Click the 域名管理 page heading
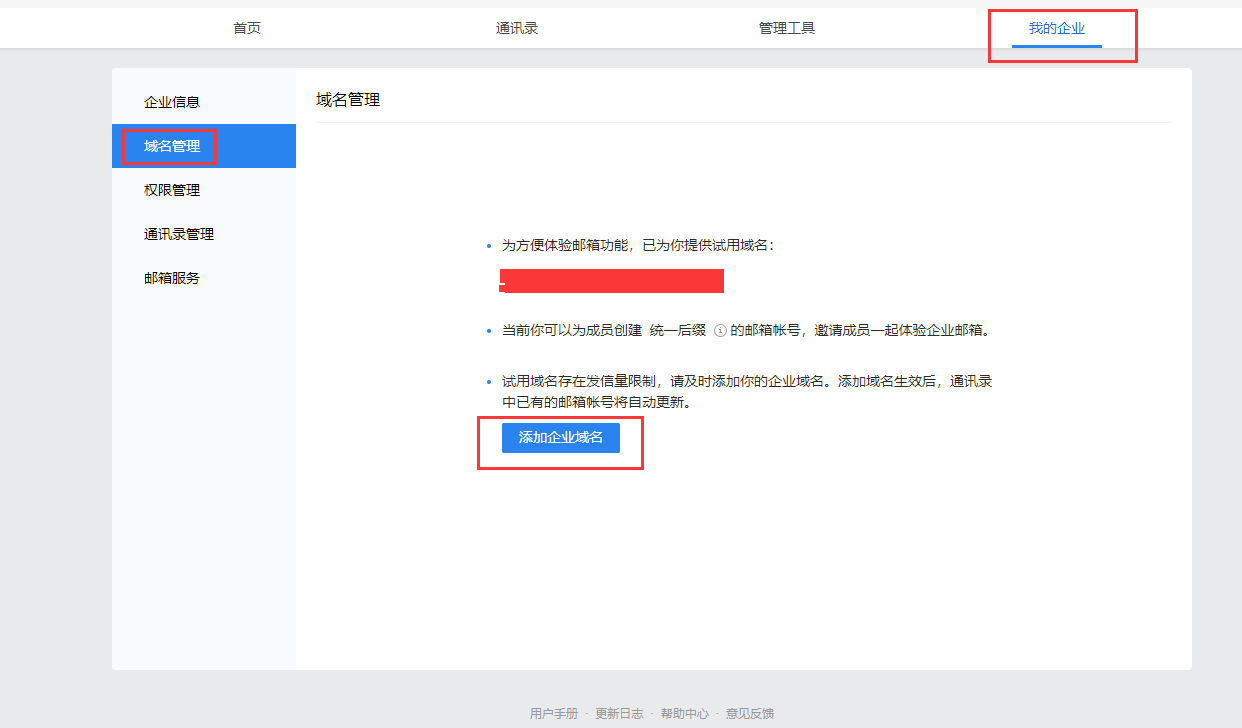Image resolution: width=1242 pixels, height=728 pixels. coord(348,100)
